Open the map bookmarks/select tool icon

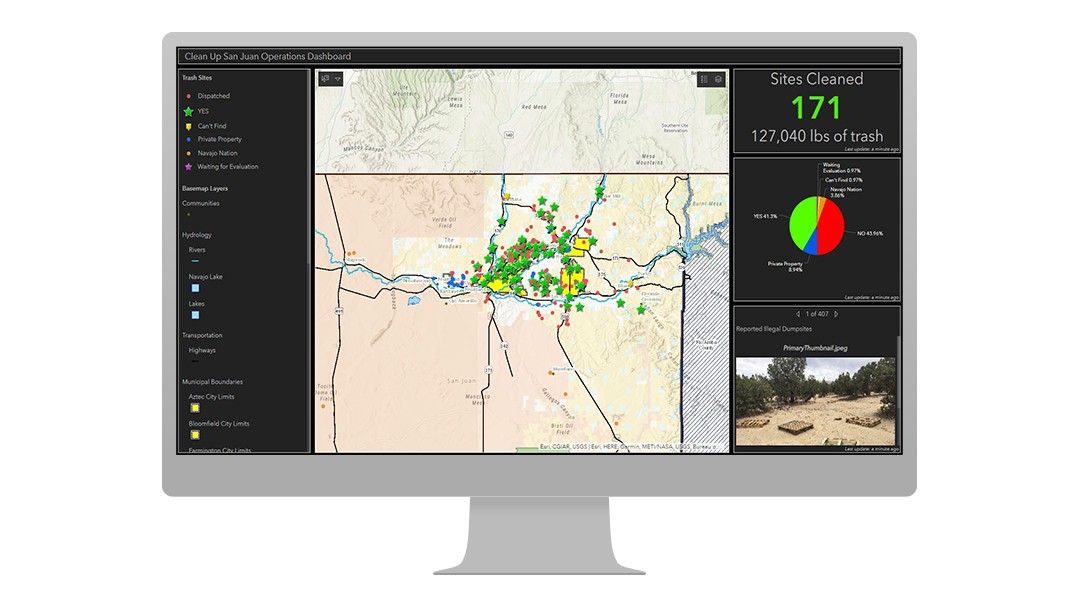325,79
